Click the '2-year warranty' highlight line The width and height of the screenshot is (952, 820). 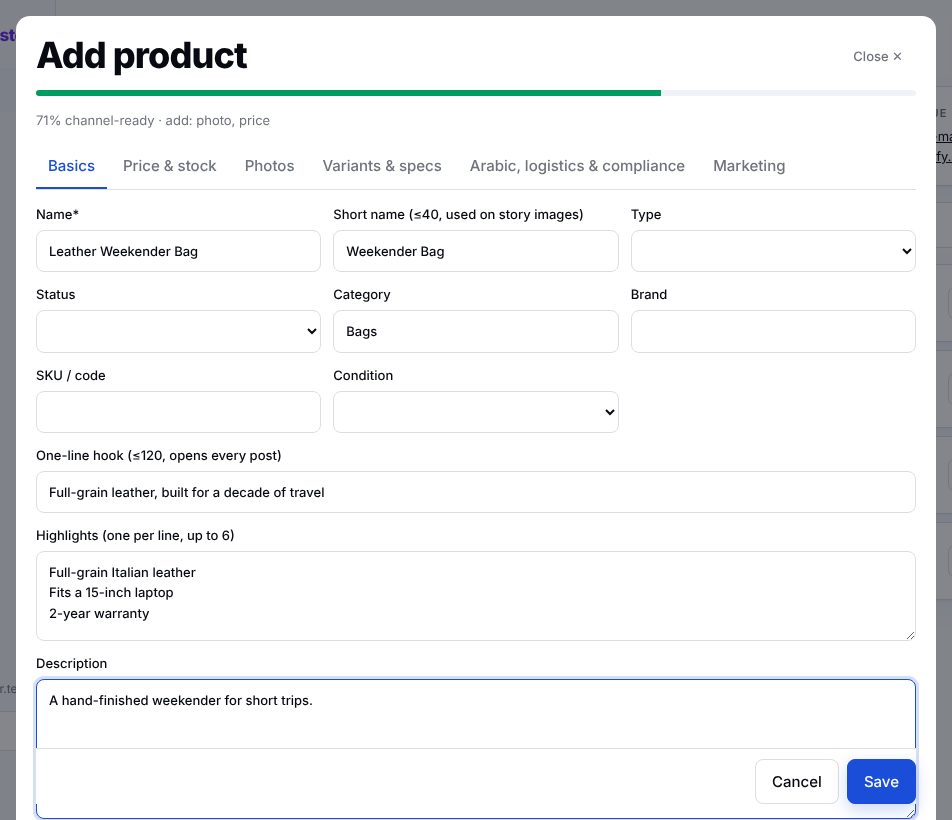click(99, 614)
